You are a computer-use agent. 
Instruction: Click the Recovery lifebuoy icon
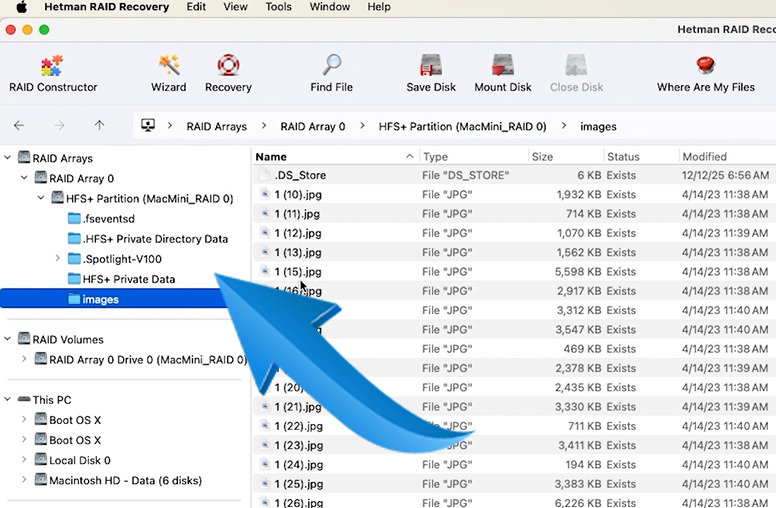point(228,65)
